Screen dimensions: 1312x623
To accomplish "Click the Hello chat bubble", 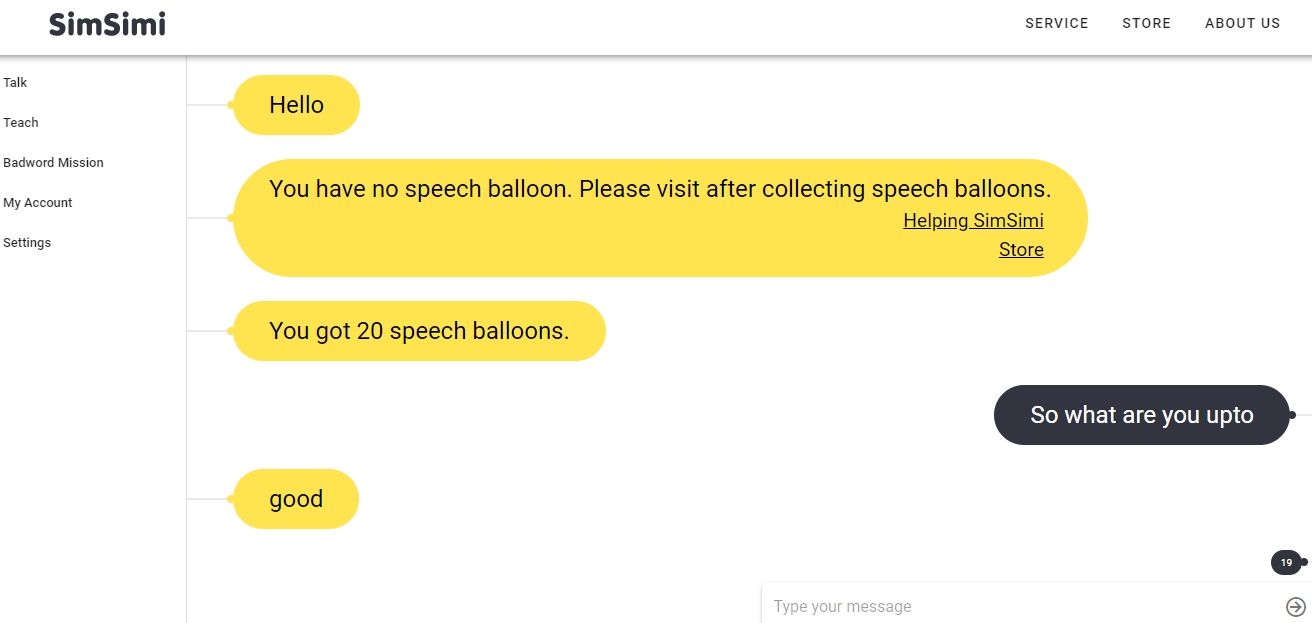I will coord(296,104).
